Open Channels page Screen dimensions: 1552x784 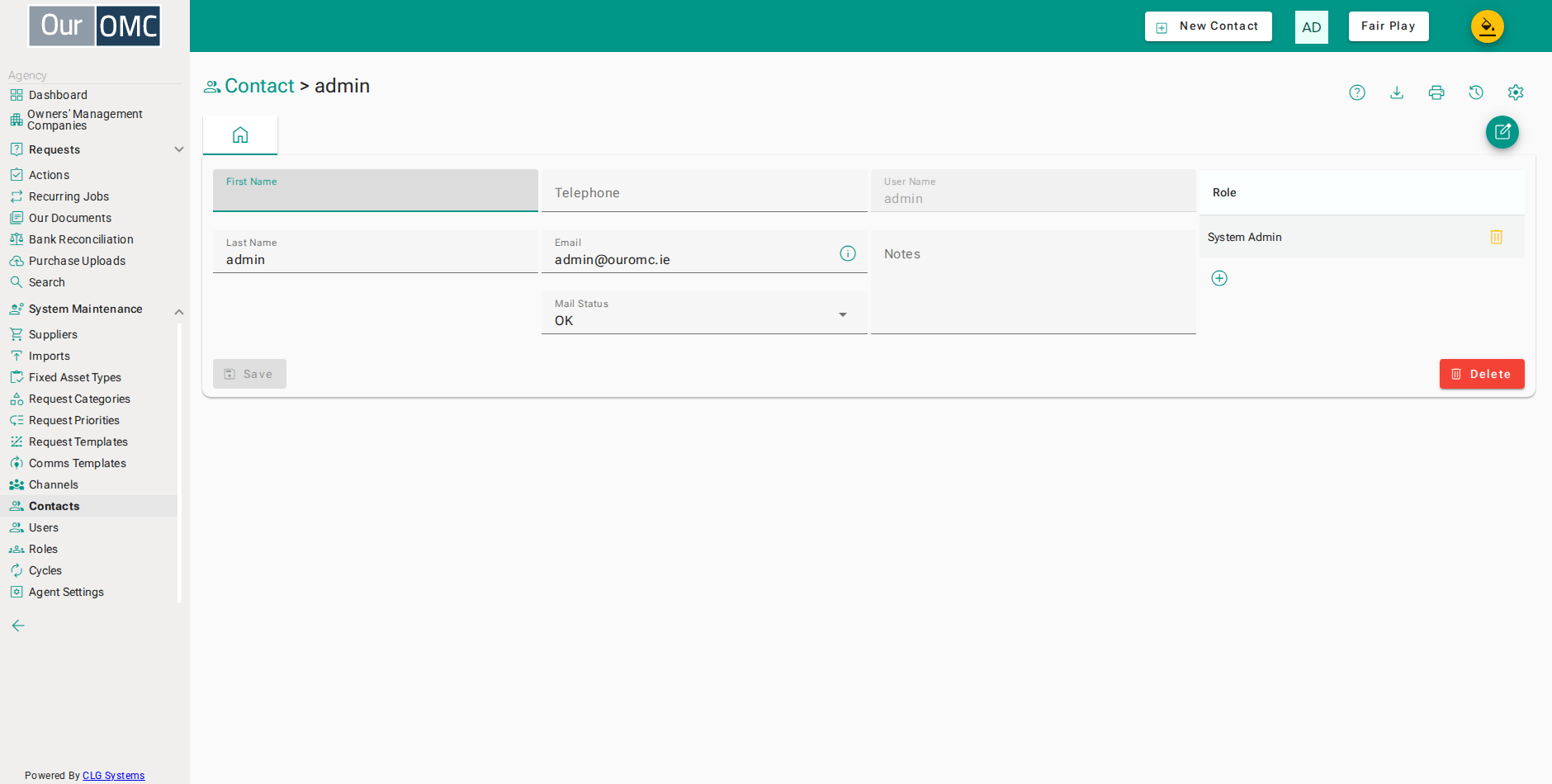54,484
